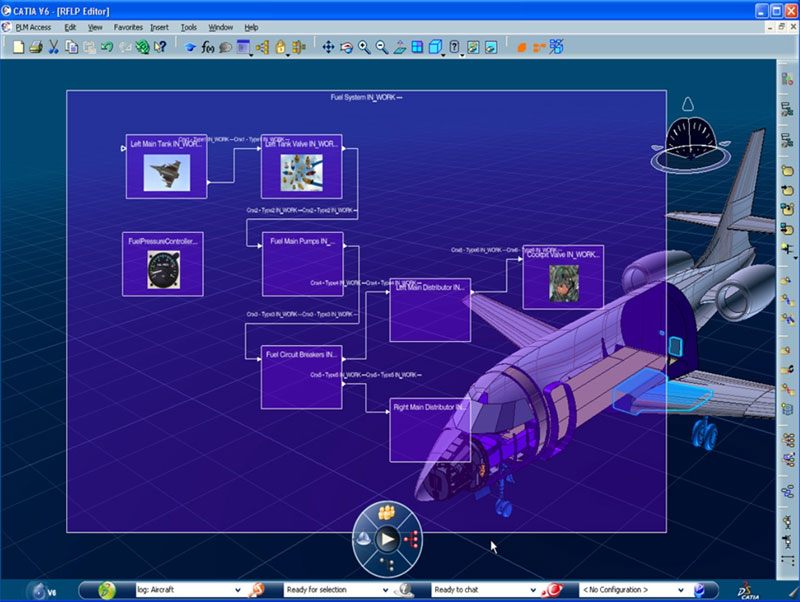Click the red tree quadrant in compass

coord(411,539)
